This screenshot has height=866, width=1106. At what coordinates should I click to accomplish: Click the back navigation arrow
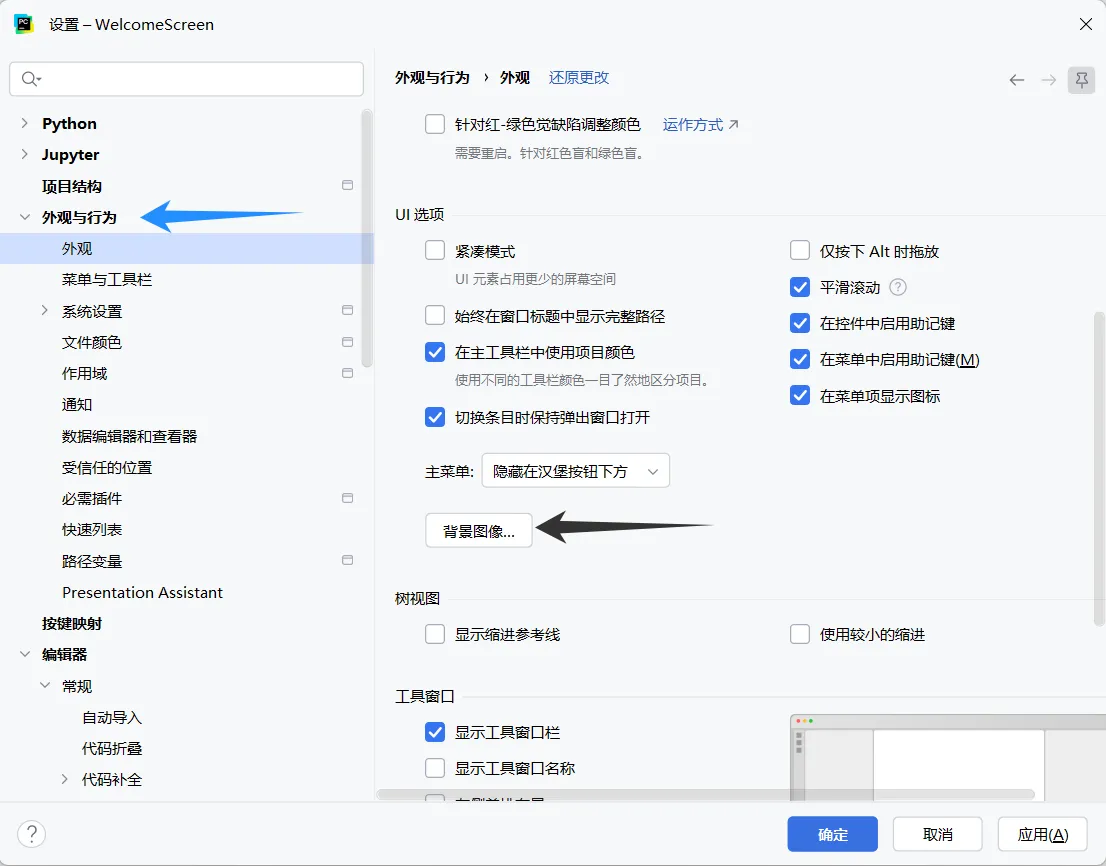1016,80
